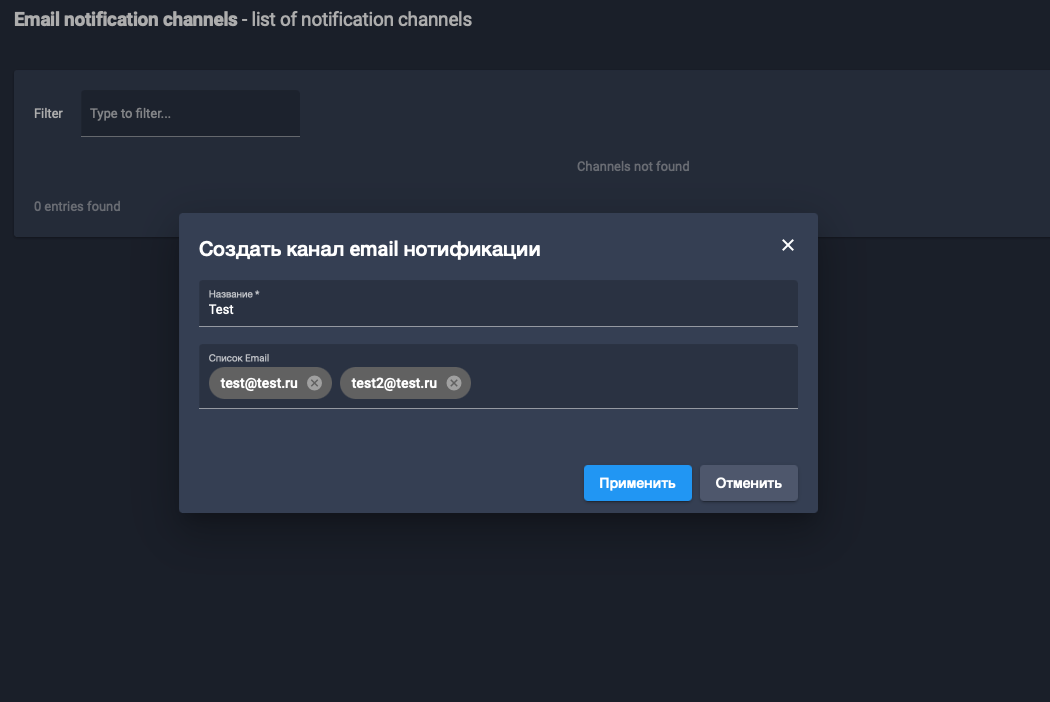Click the 'Создать канал email нотификации' dialog title
This screenshot has height=702, width=1050.
pyautogui.click(x=369, y=249)
